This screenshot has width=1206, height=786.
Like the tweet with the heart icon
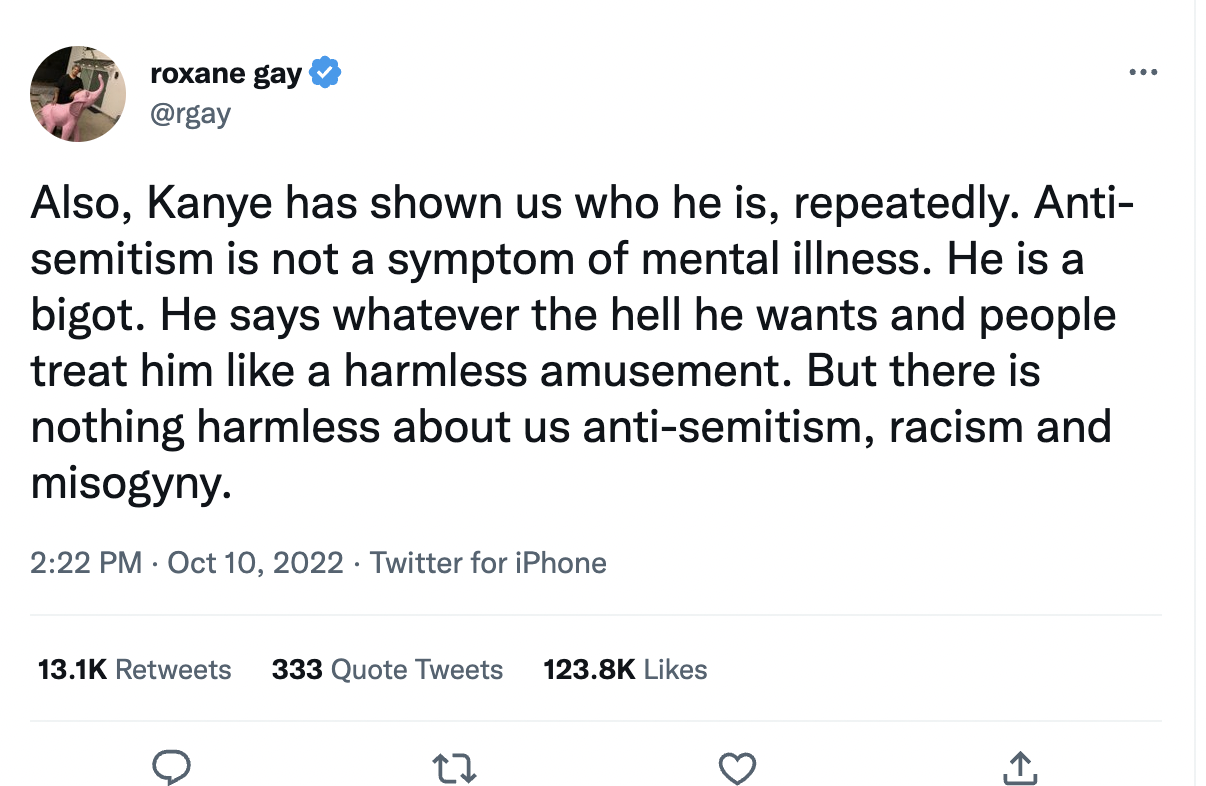pyautogui.click(x=736, y=768)
